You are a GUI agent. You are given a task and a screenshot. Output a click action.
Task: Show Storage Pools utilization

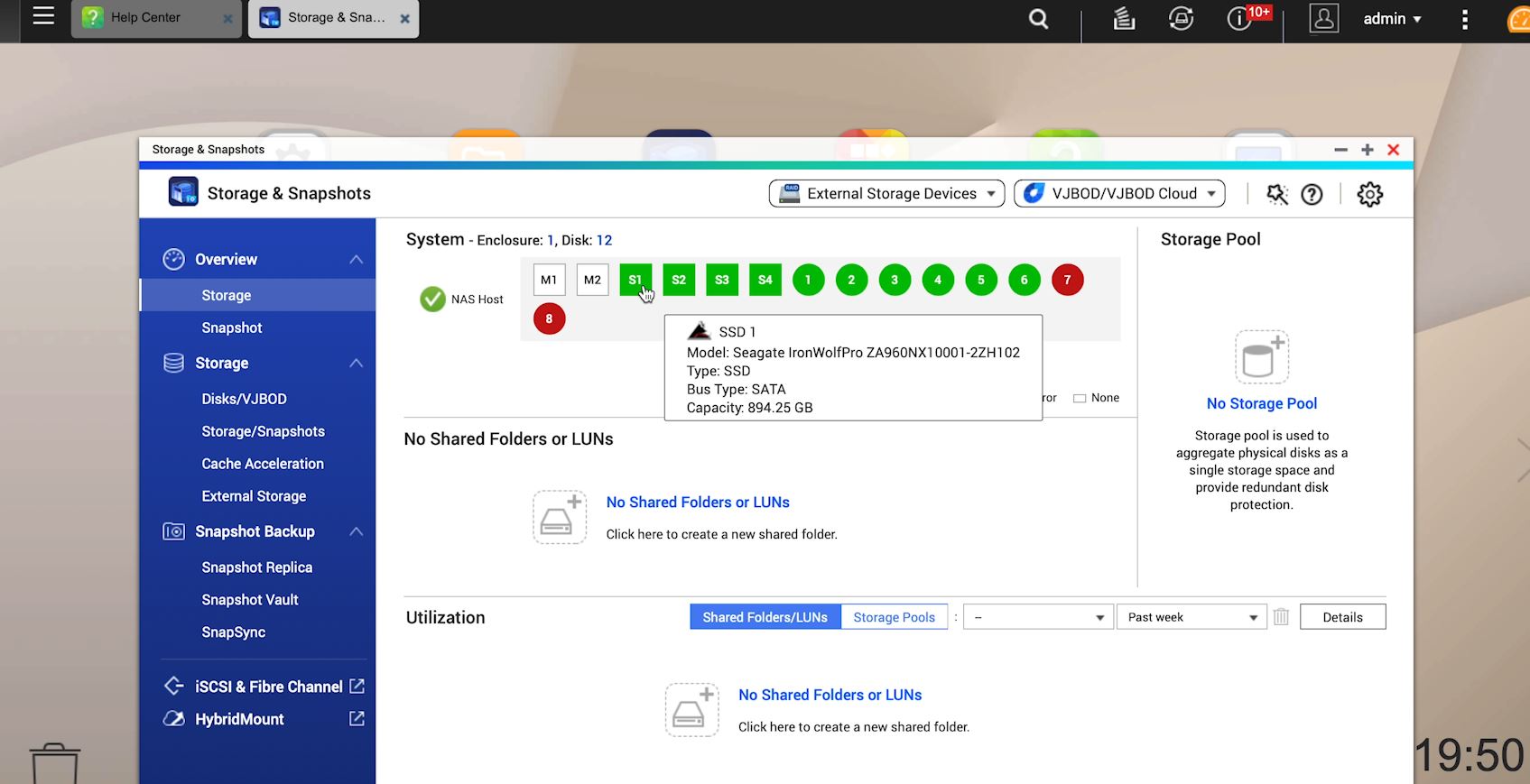pyautogui.click(x=895, y=617)
